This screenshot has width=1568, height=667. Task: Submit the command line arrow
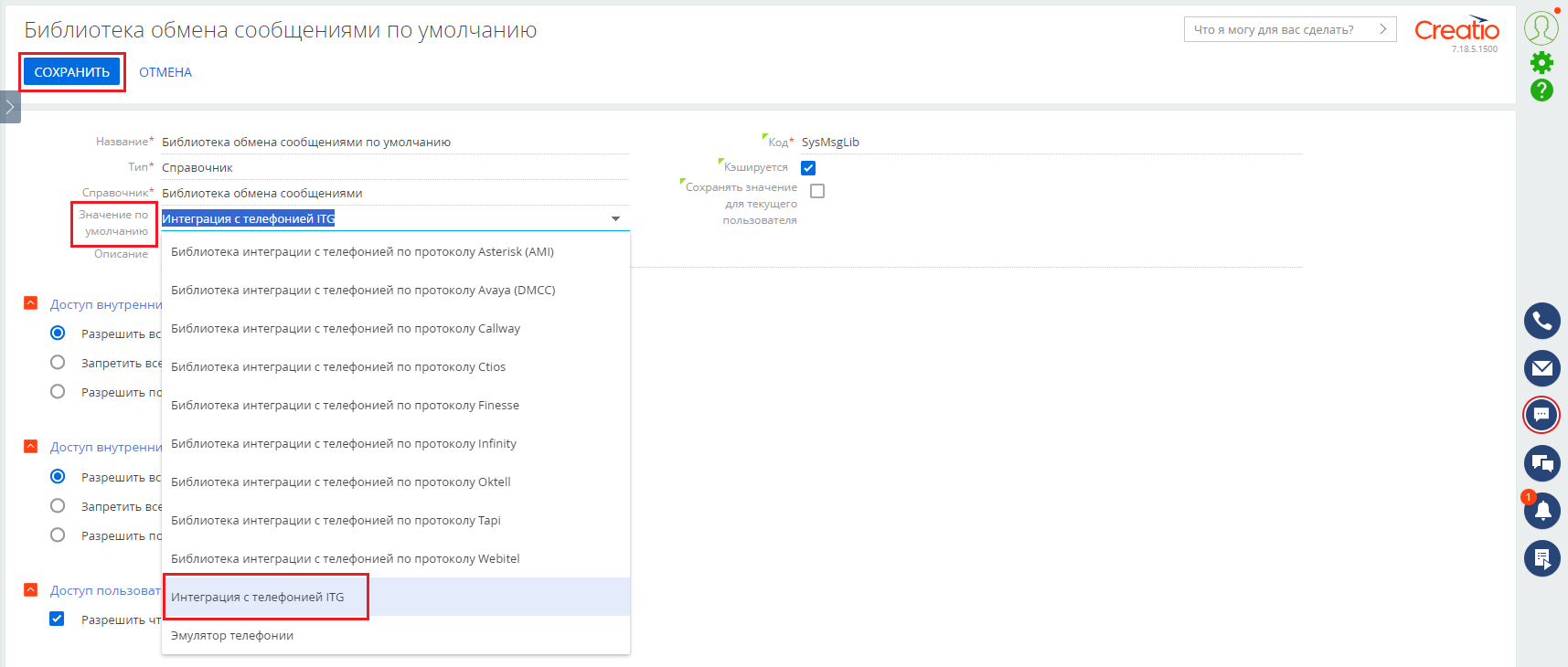coord(1383,29)
